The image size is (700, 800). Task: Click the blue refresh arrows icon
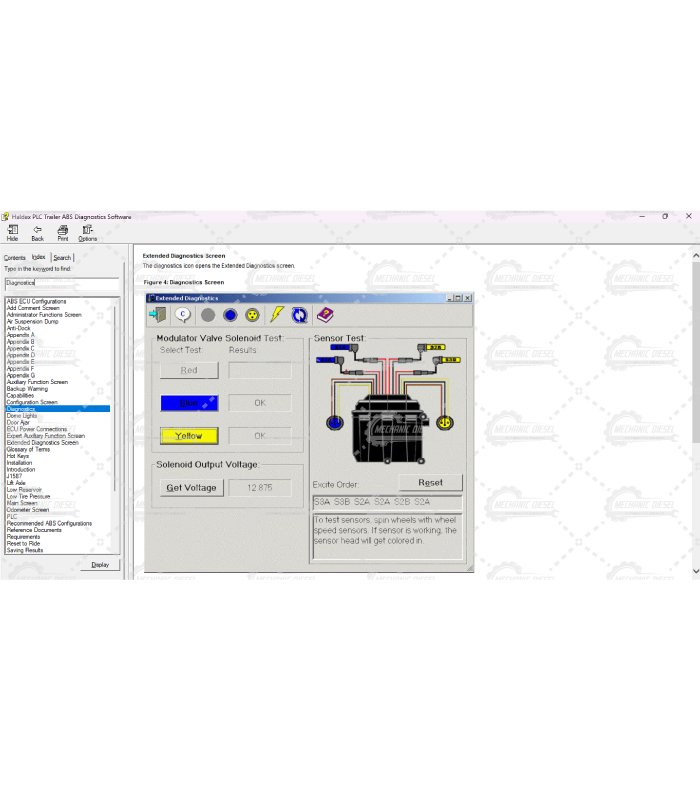[x=299, y=315]
